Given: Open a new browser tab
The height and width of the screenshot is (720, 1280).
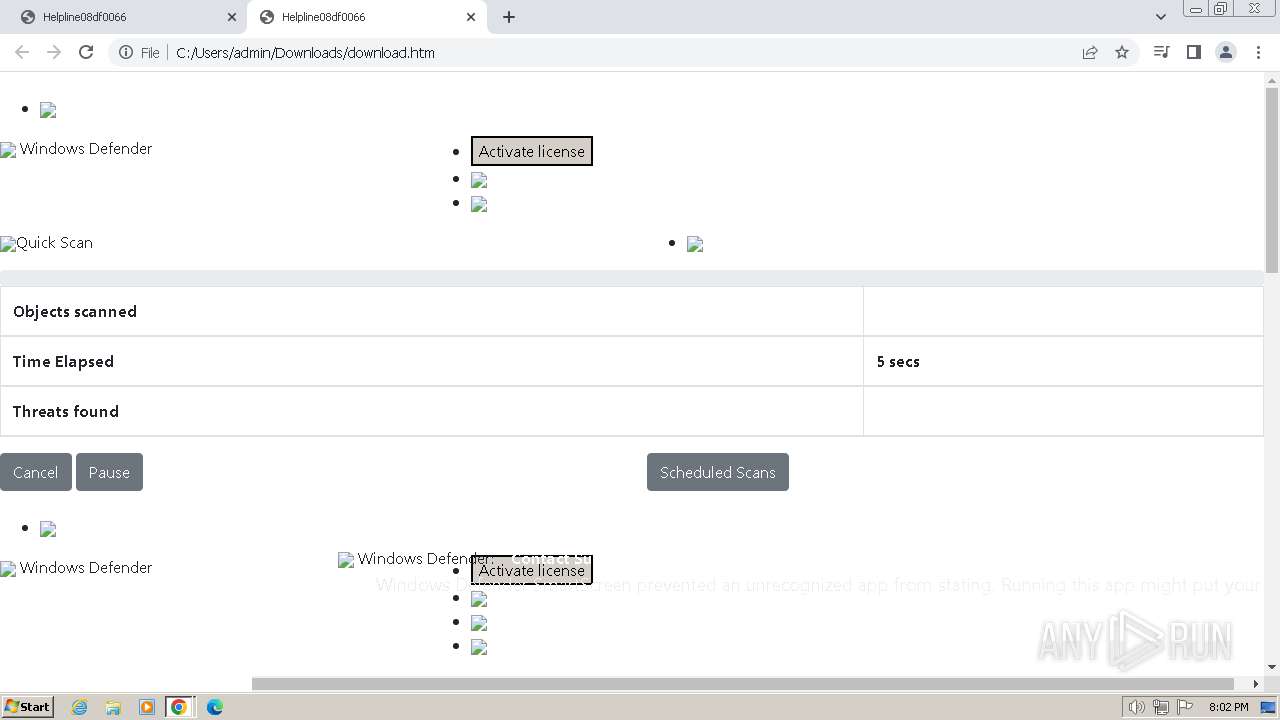Looking at the screenshot, I should [509, 17].
